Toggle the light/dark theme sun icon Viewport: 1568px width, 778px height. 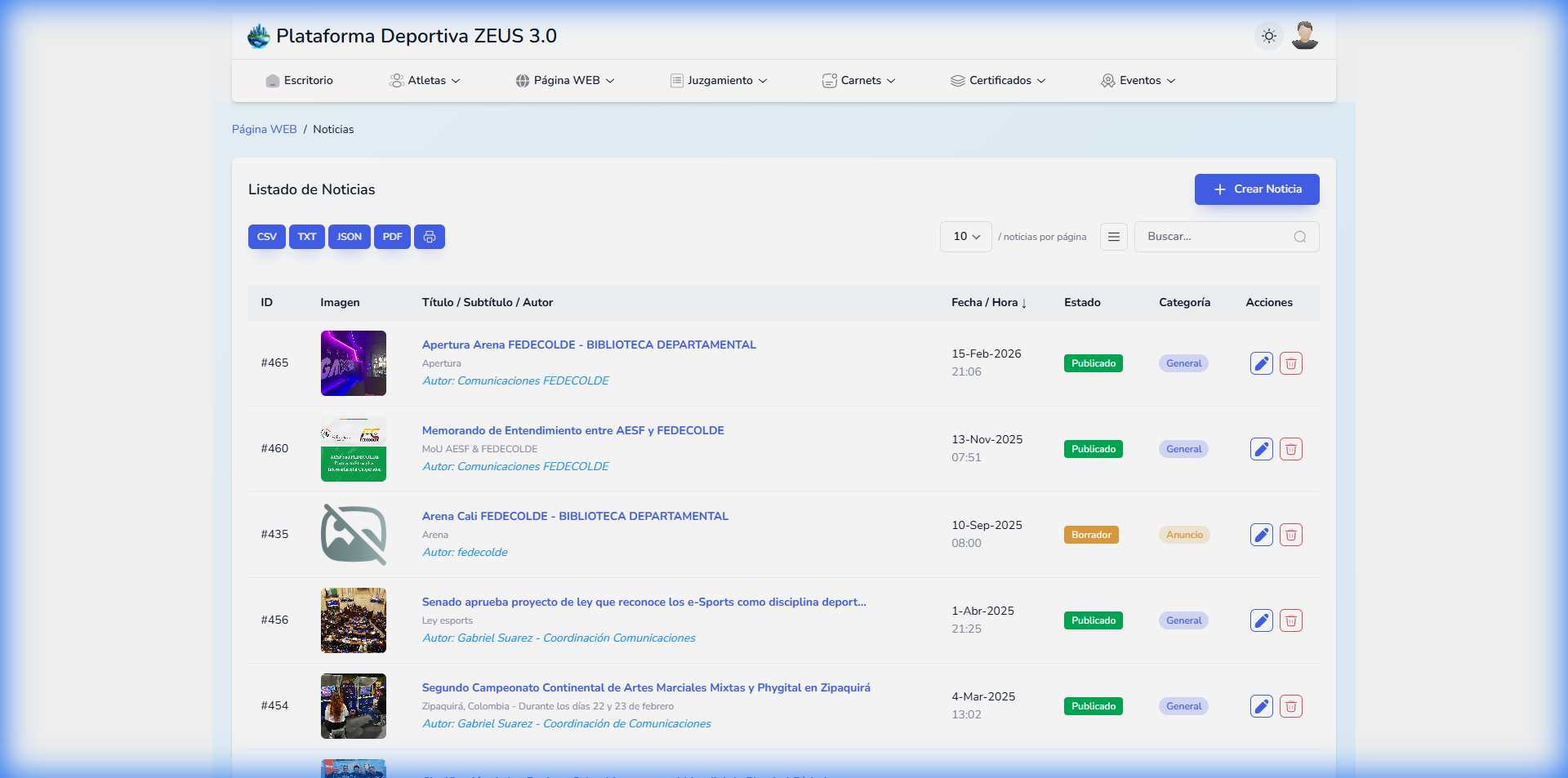click(1268, 36)
